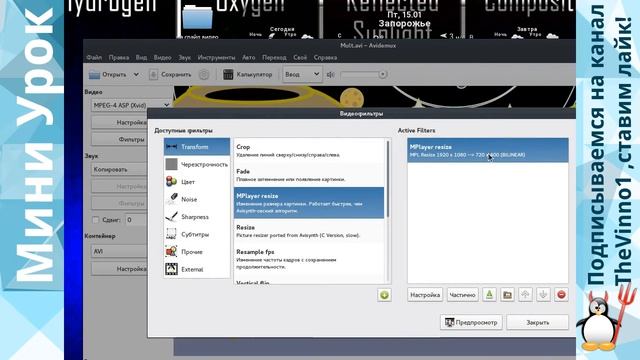Select active MPlayer resize filter row
Viewport: 640px width, 360px height.
pyautogui.click(x=488, y=150)
